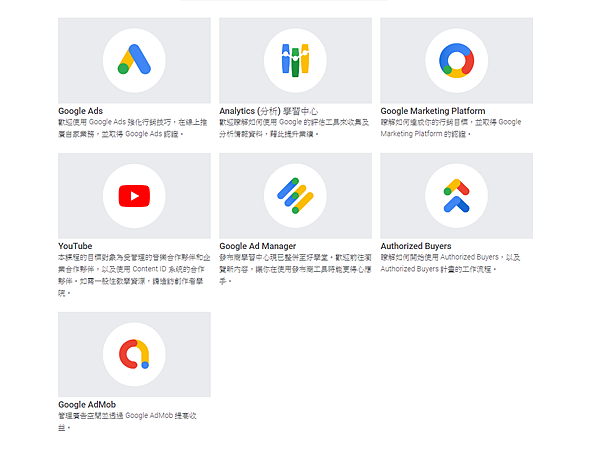Open the Google Ad Manager striped icon

click(x=295, y=196)
